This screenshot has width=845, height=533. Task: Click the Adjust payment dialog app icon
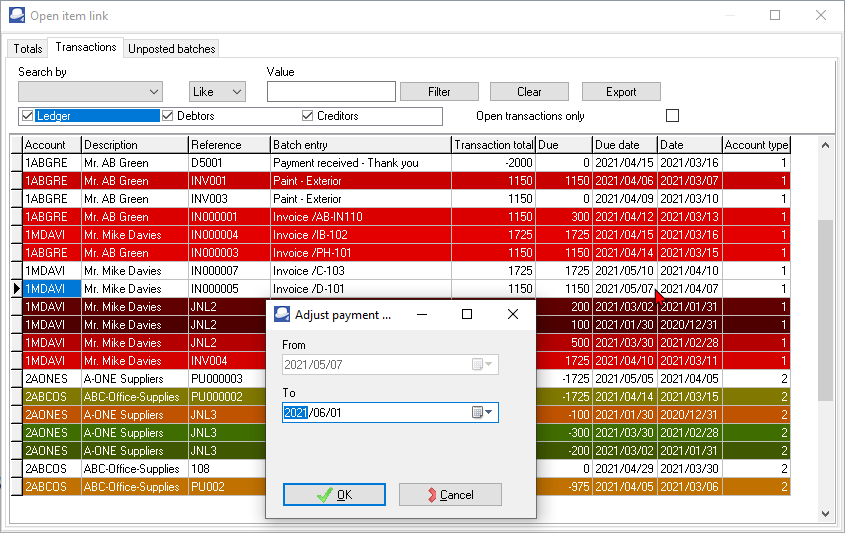click(282, 314)
